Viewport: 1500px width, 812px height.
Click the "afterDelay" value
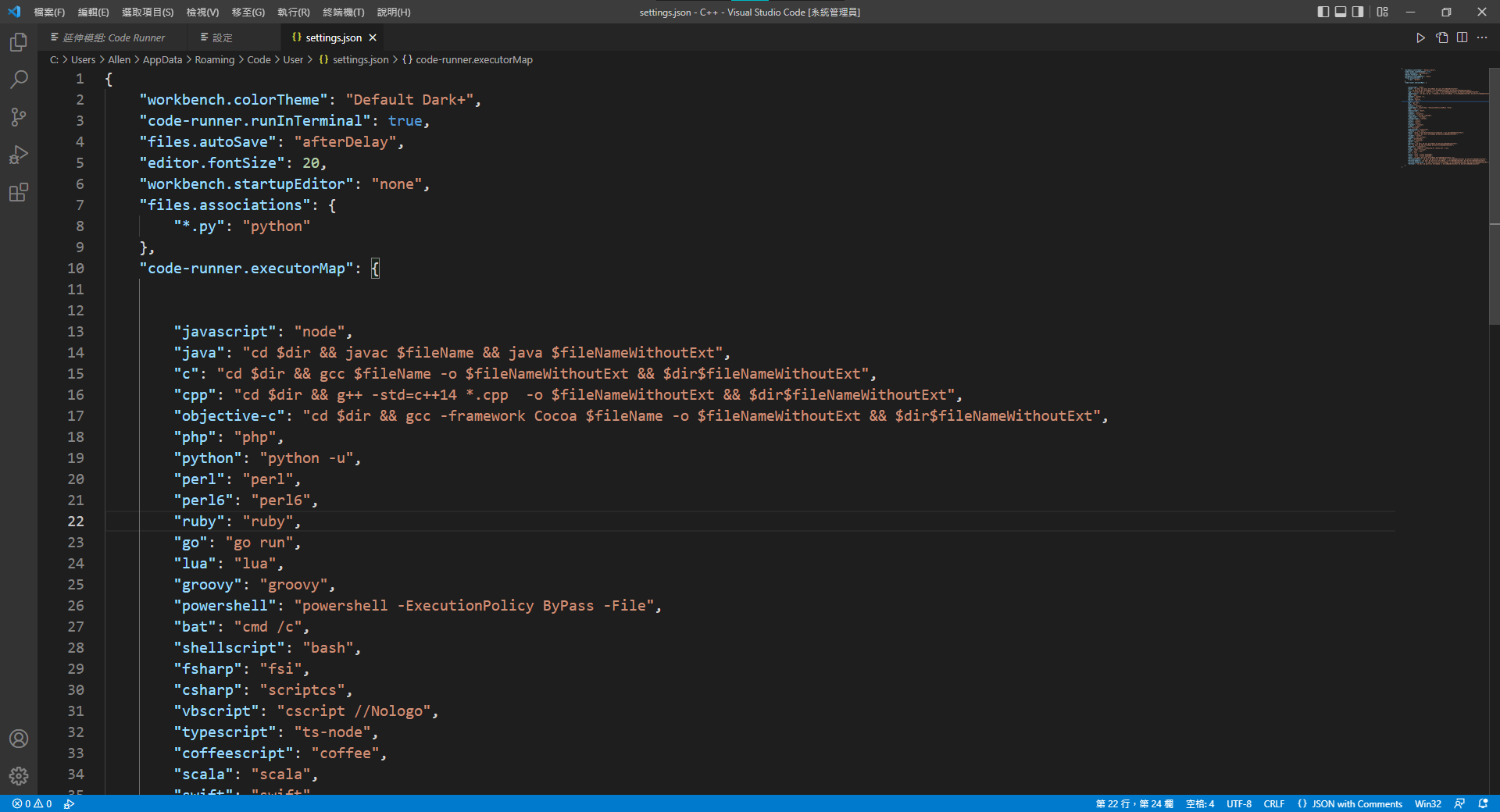coord(345,141)
